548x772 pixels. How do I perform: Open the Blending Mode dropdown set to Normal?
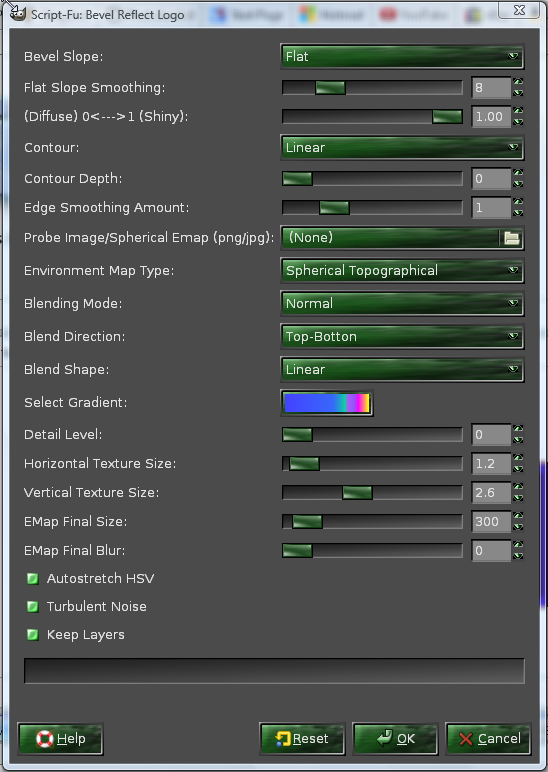click(x=402, y=304)
